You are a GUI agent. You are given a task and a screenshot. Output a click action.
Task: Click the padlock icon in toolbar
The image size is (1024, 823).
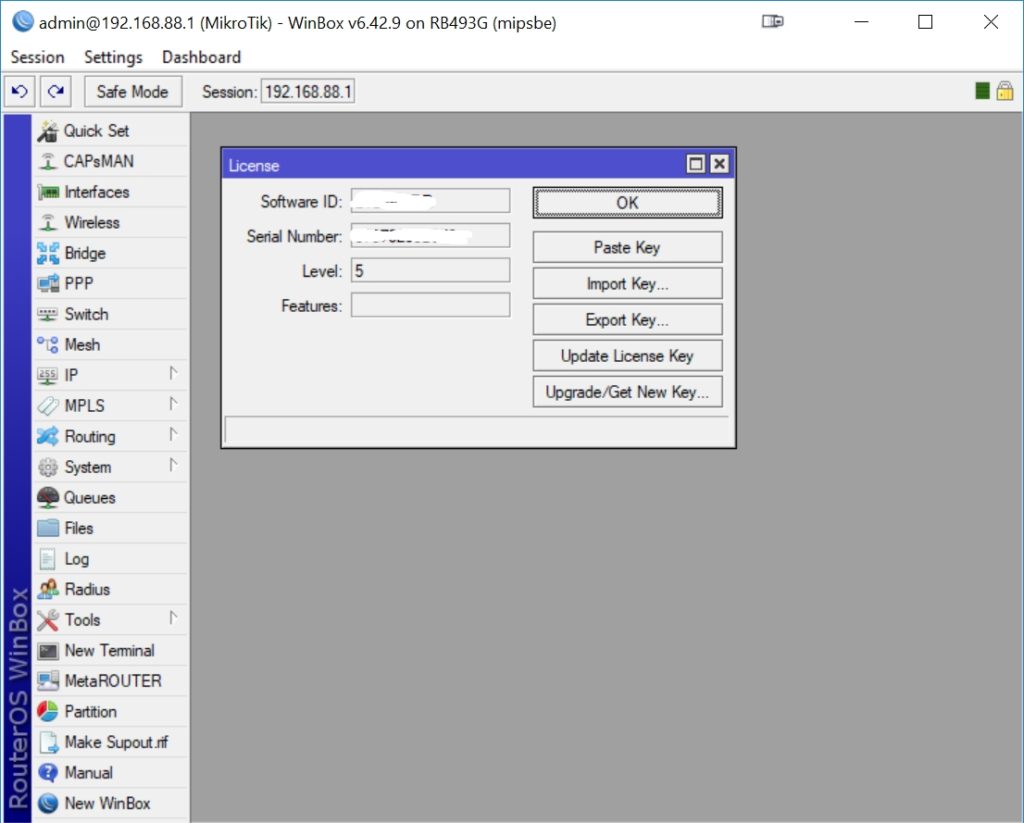pos(1004,91)
